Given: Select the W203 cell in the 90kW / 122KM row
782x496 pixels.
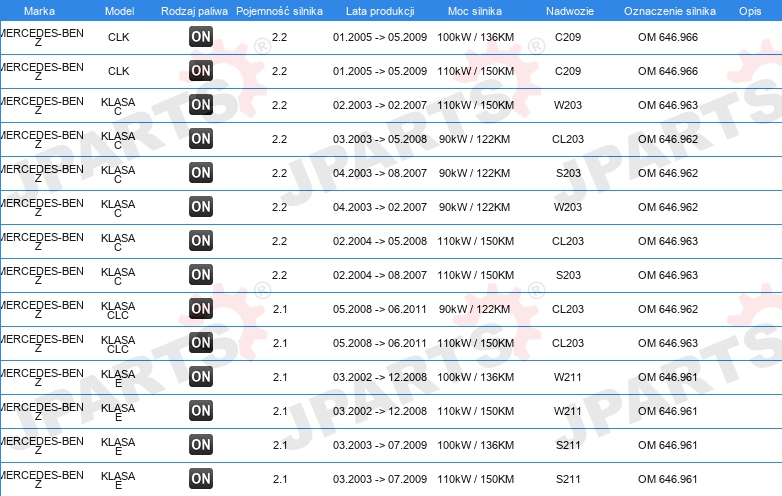Looking at the screenshot, I should [x=568, y=207].
